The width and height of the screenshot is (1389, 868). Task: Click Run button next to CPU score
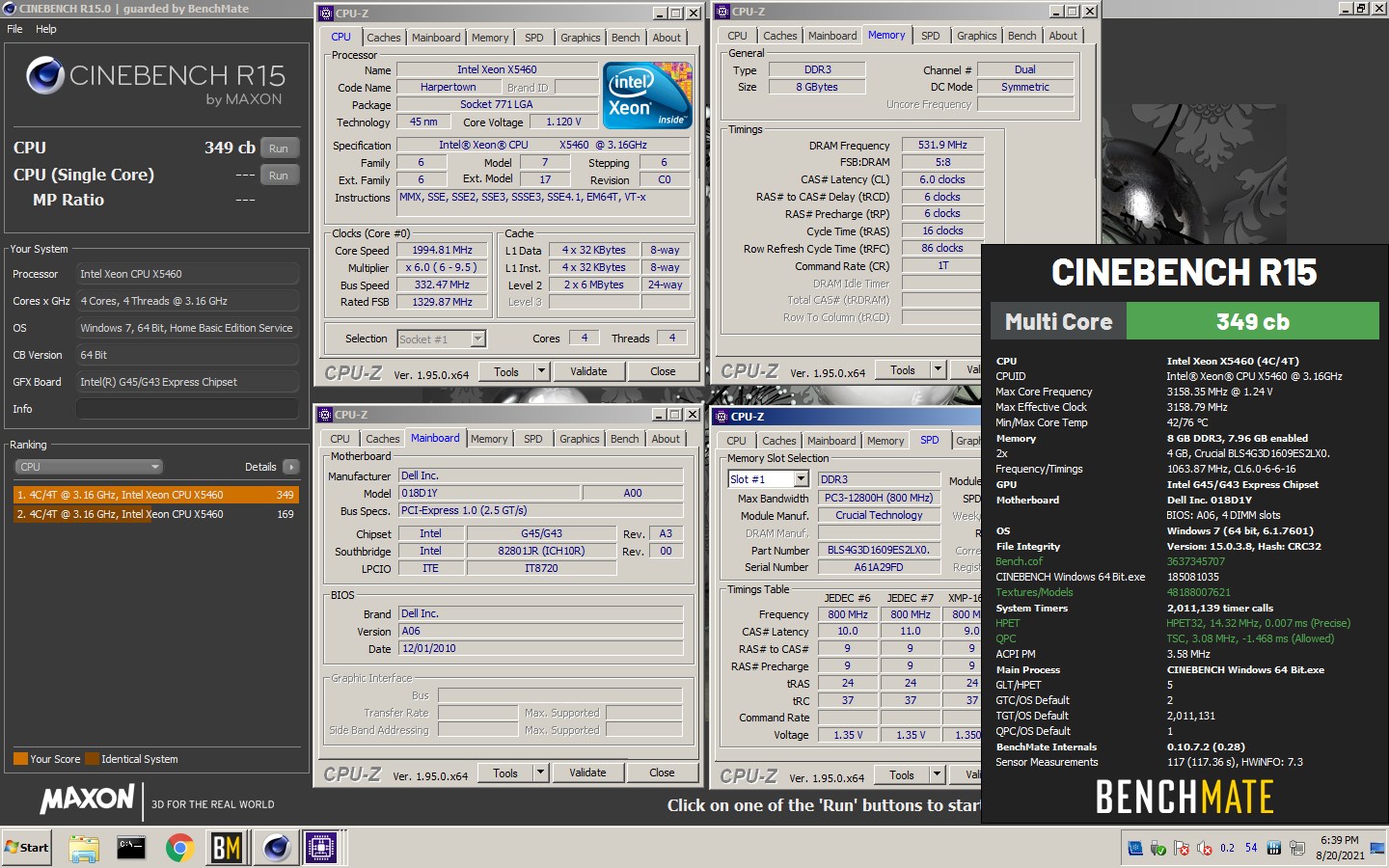[x=279, y=149]
